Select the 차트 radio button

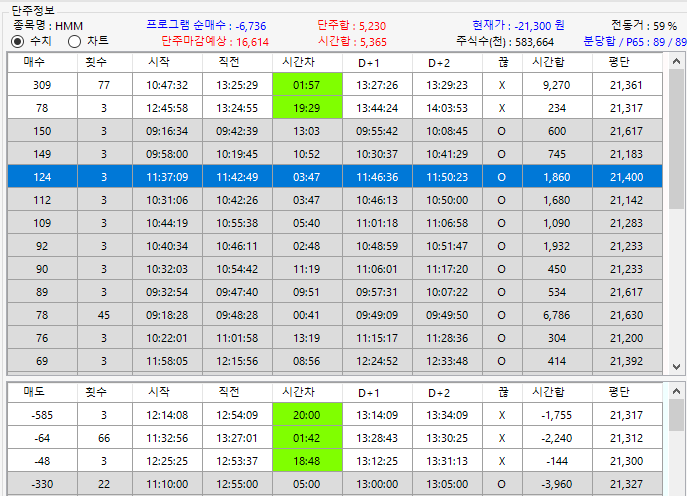click(x=74, y=42)
